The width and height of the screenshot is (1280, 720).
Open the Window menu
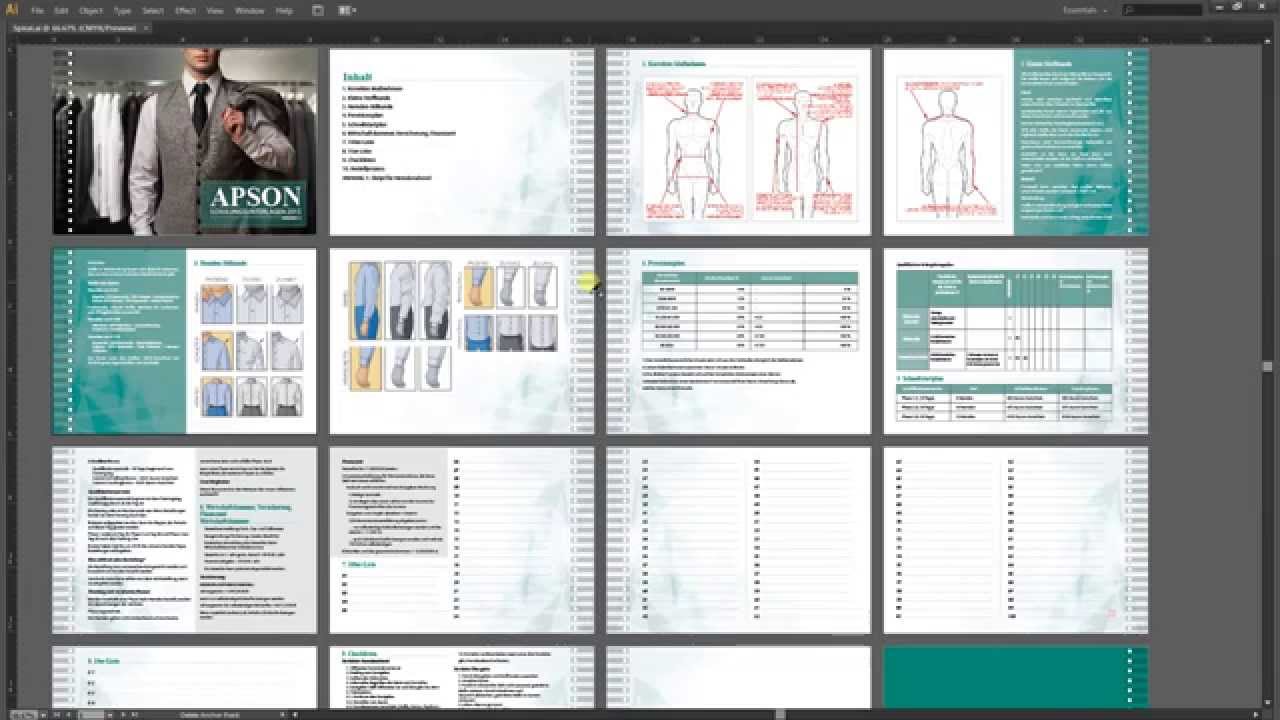pyautogui.click(x=250, y=10)
